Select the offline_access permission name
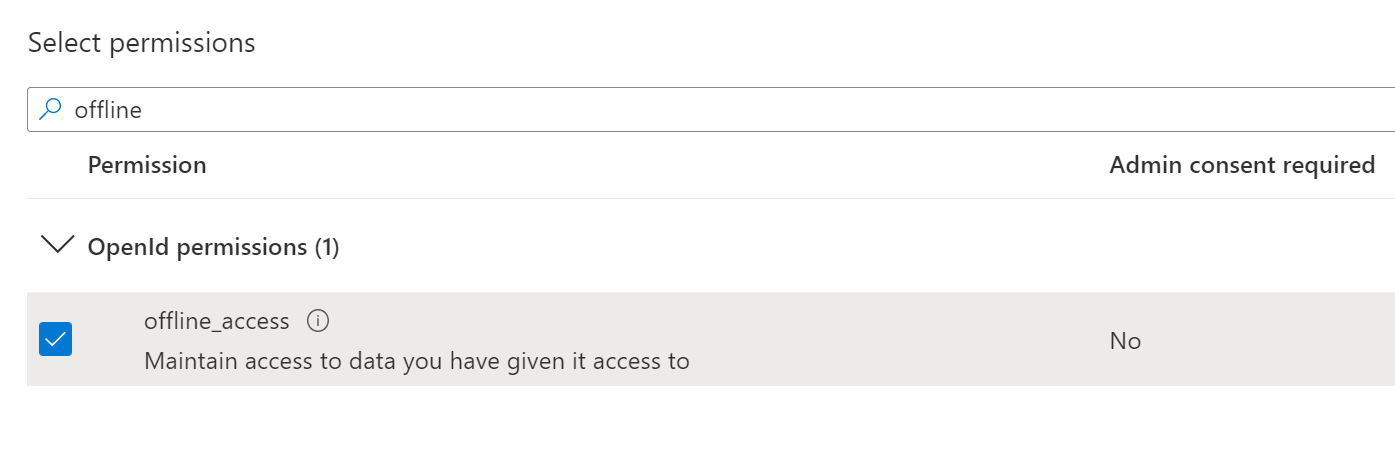Screen dimensions: 1395x458 pyautogui.click(x=217, y=321)
